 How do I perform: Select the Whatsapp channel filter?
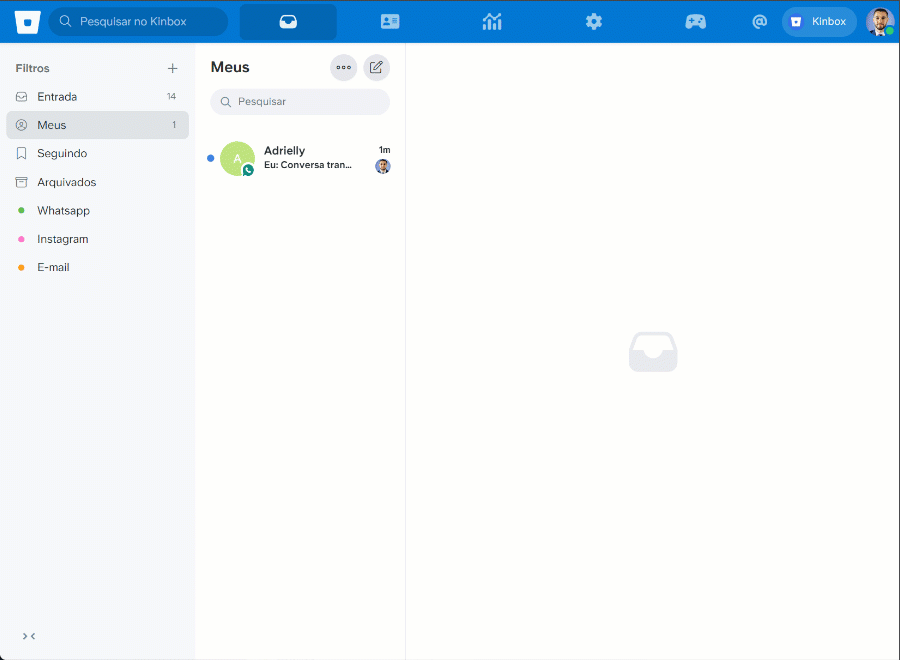[63, 211]
